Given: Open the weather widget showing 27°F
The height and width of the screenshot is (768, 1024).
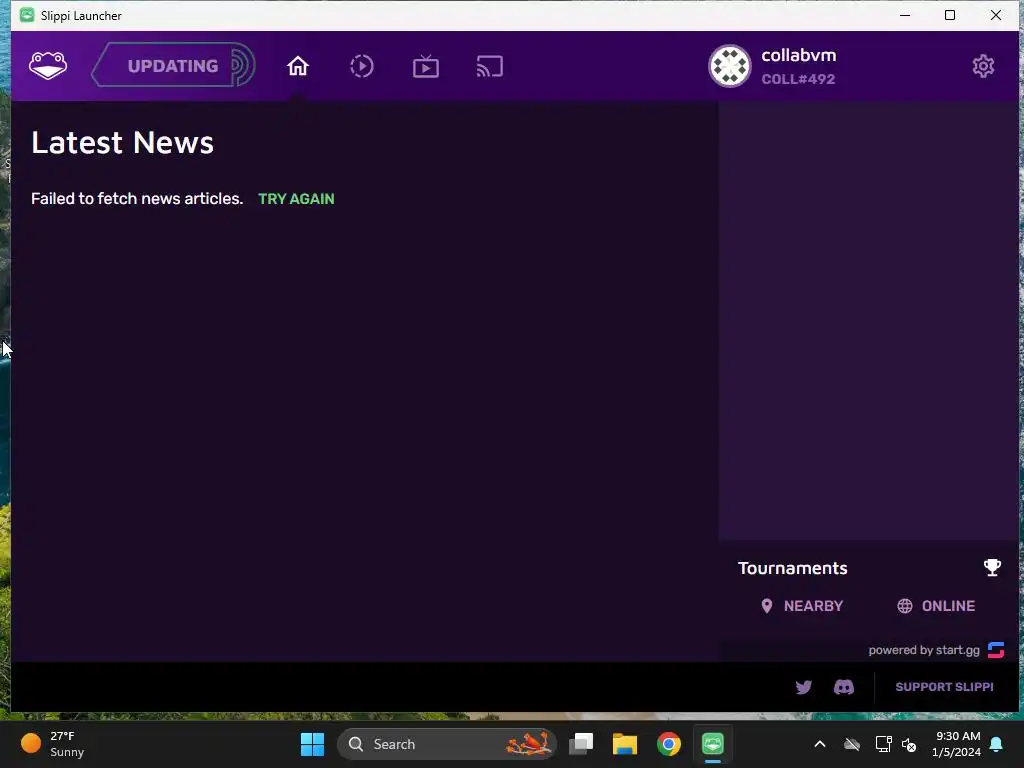Looking at the screenshot, I should [x=52, y=744].
